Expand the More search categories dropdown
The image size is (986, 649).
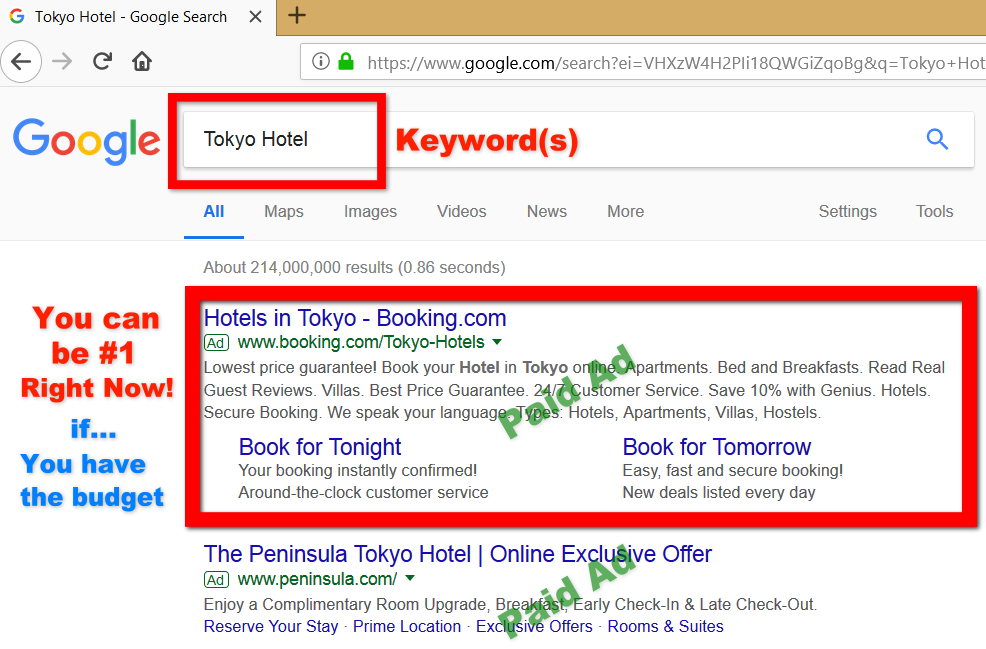pyautogui.click(x=625, y=212)
